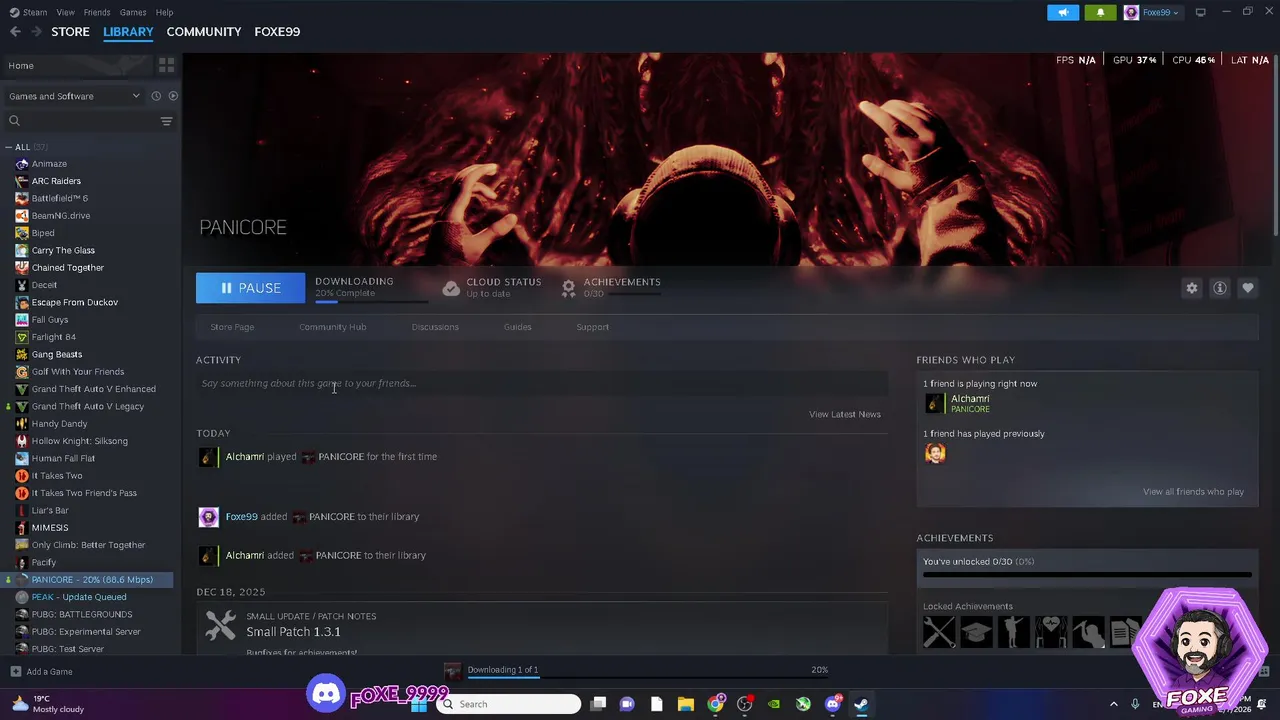Open the FOXE99 profile tab
The width and height of the screenshot is (1280, 720).
click(x=277, y=32)
